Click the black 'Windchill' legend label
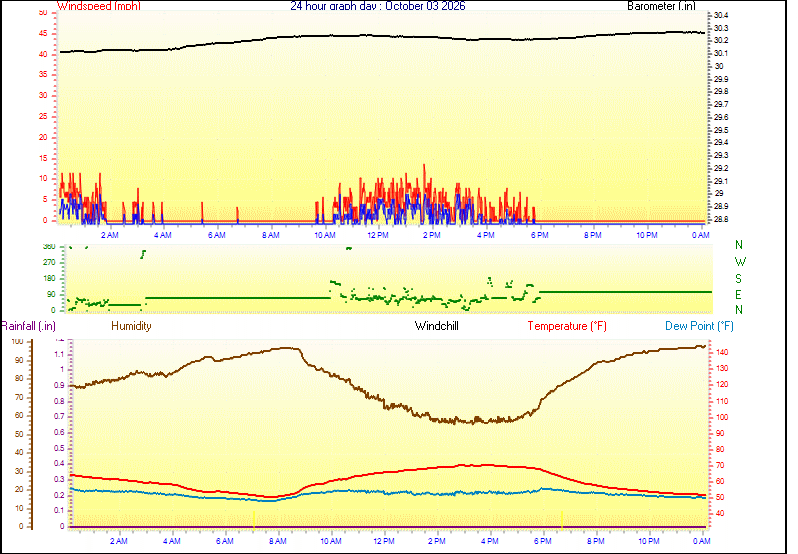This screenshot has width=798, height=554. [x=437, y=326]
